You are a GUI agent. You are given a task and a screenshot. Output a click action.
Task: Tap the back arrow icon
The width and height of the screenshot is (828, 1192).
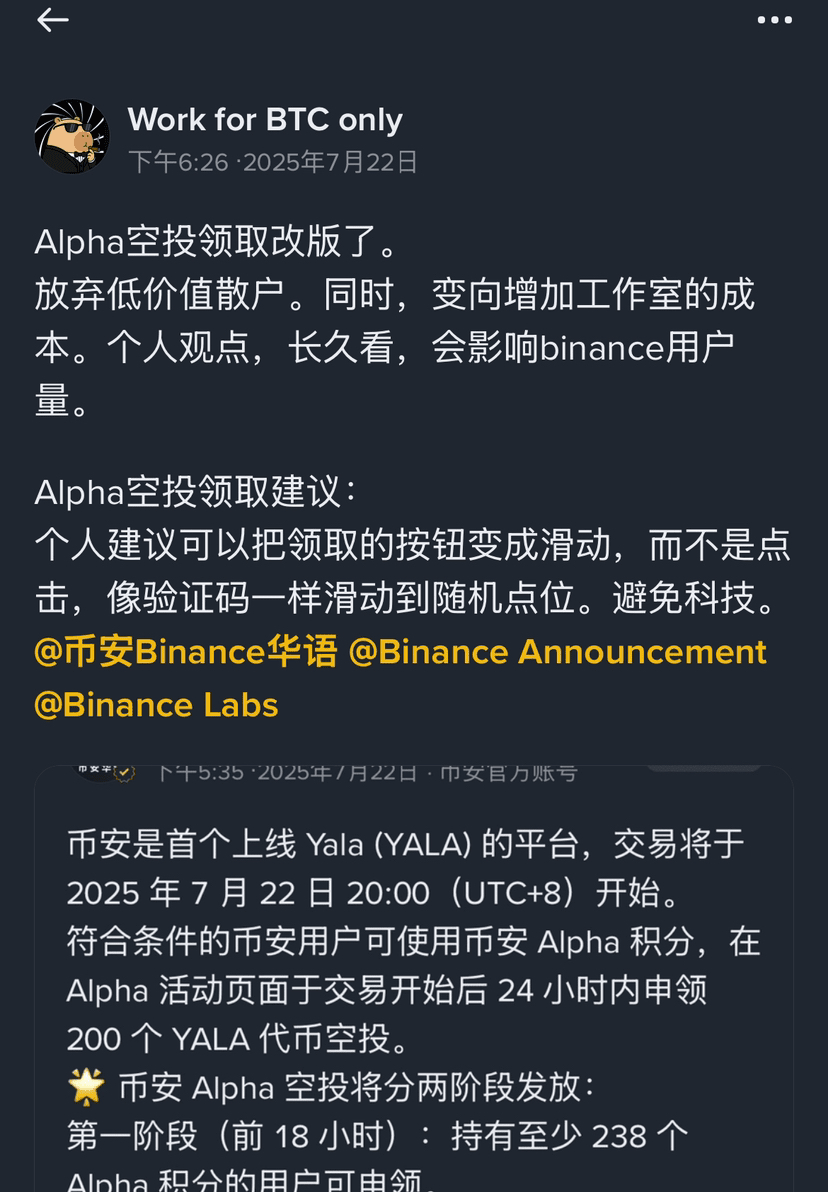[x=52, y=20]
